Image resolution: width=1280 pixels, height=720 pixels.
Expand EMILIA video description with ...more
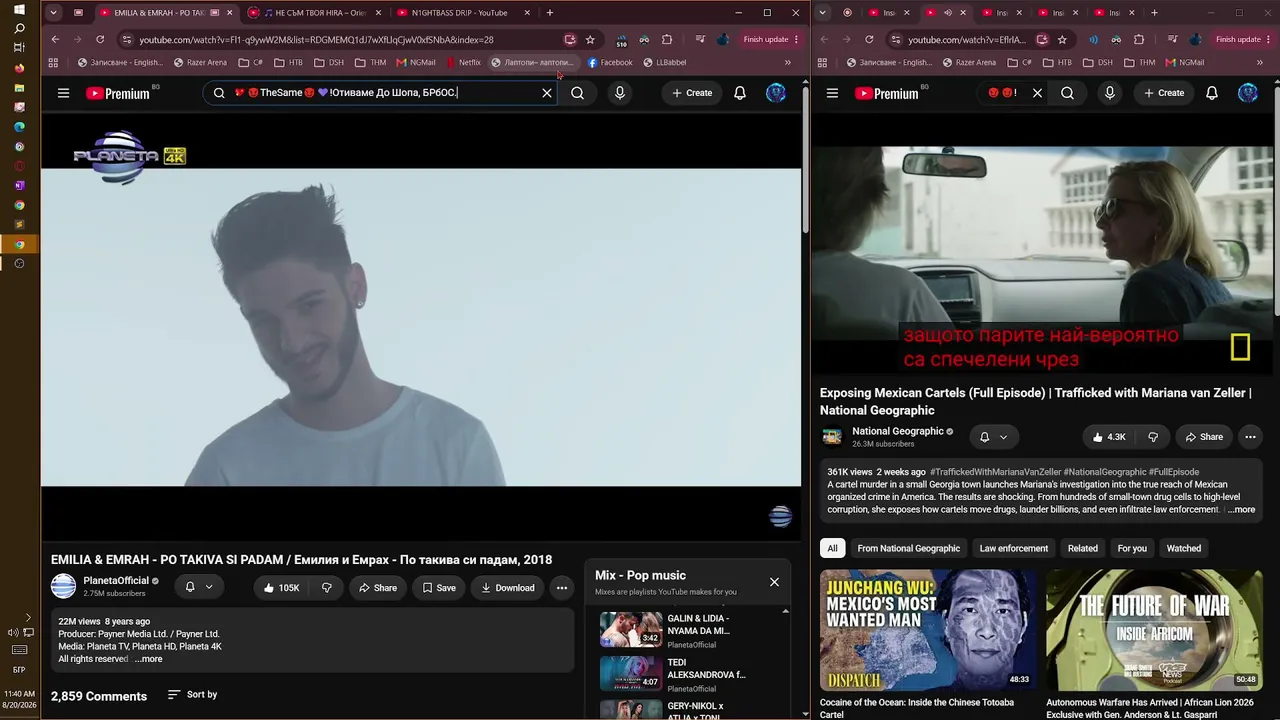tap(148, 659)
